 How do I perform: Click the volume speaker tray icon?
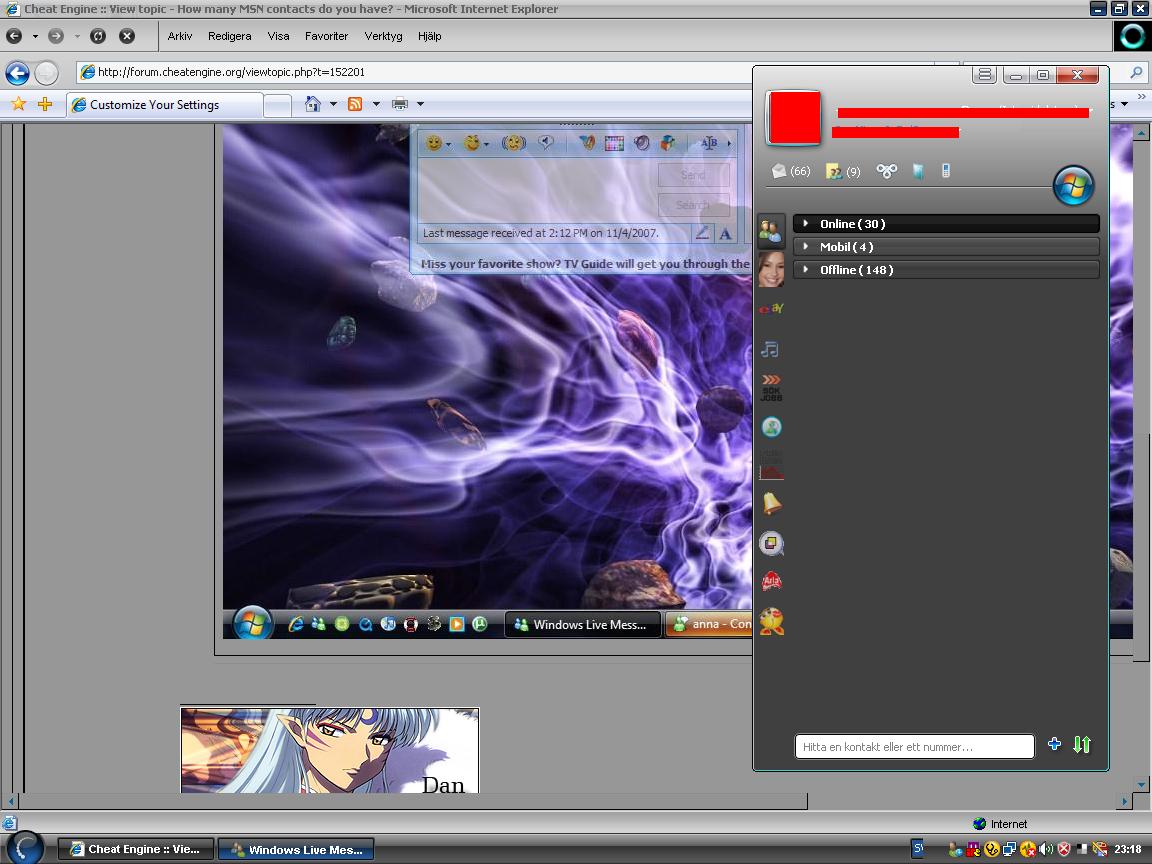1046,849
